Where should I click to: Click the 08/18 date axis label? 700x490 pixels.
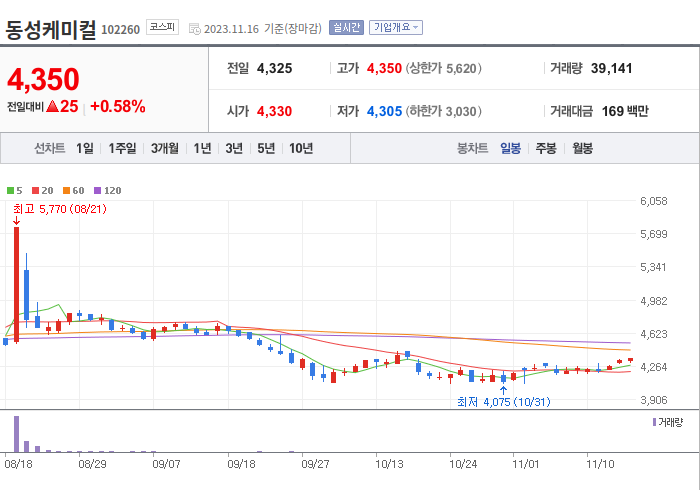coord(18,464)
